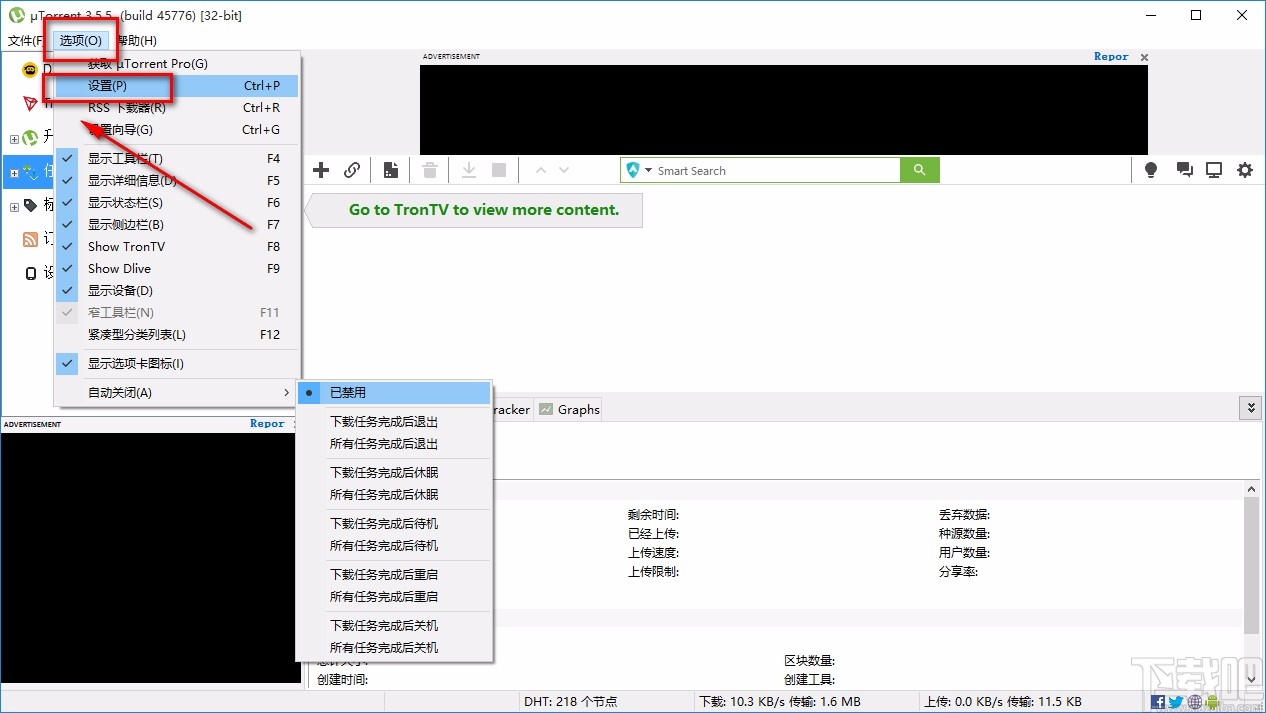Click the Smart Search input field
The width and height of the screenshot is (1266, 713).
776,171
